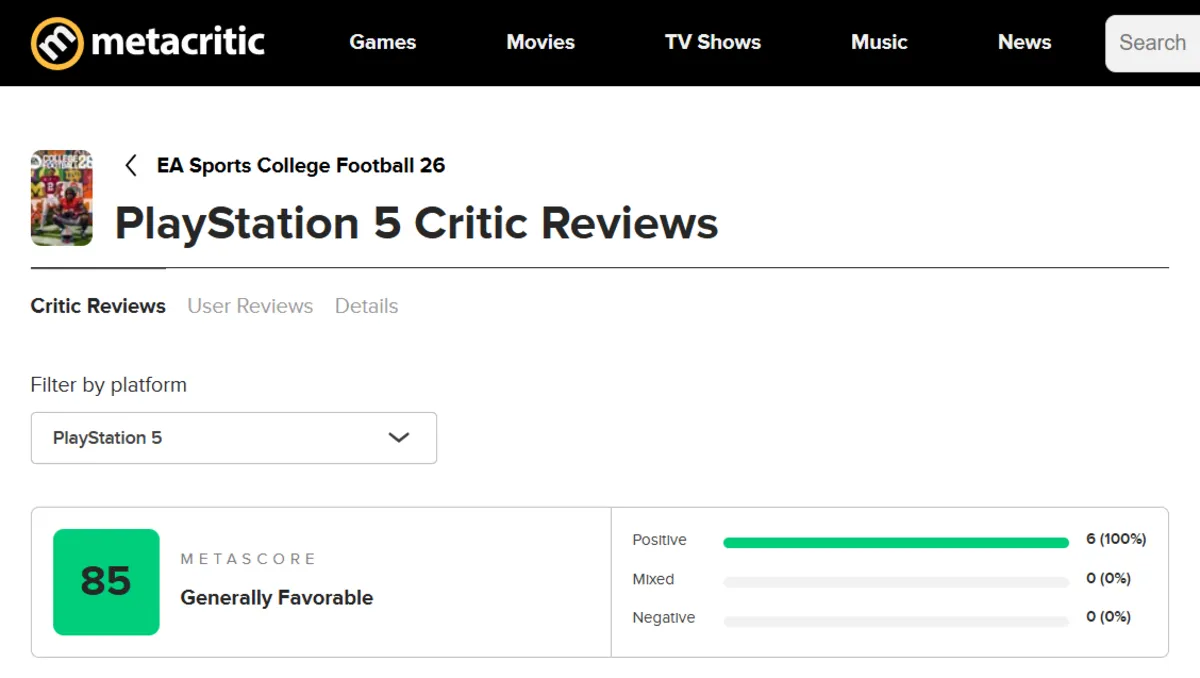1200x678 pixels.
Task: Open the Music menu
Action: [x=879, y=42]
